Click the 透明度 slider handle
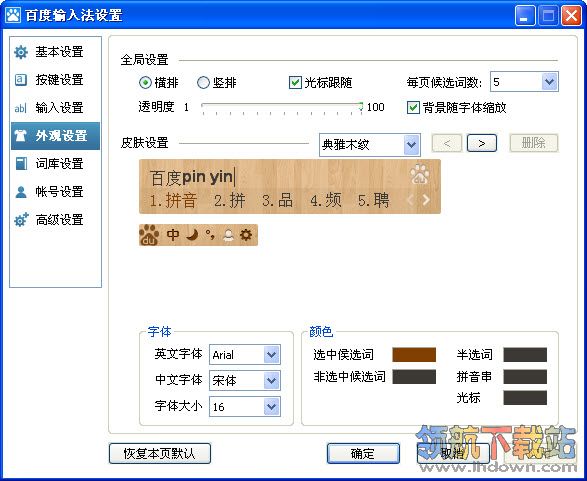The width and height of the screenshot is (587, 481). [x=361, y=106]
